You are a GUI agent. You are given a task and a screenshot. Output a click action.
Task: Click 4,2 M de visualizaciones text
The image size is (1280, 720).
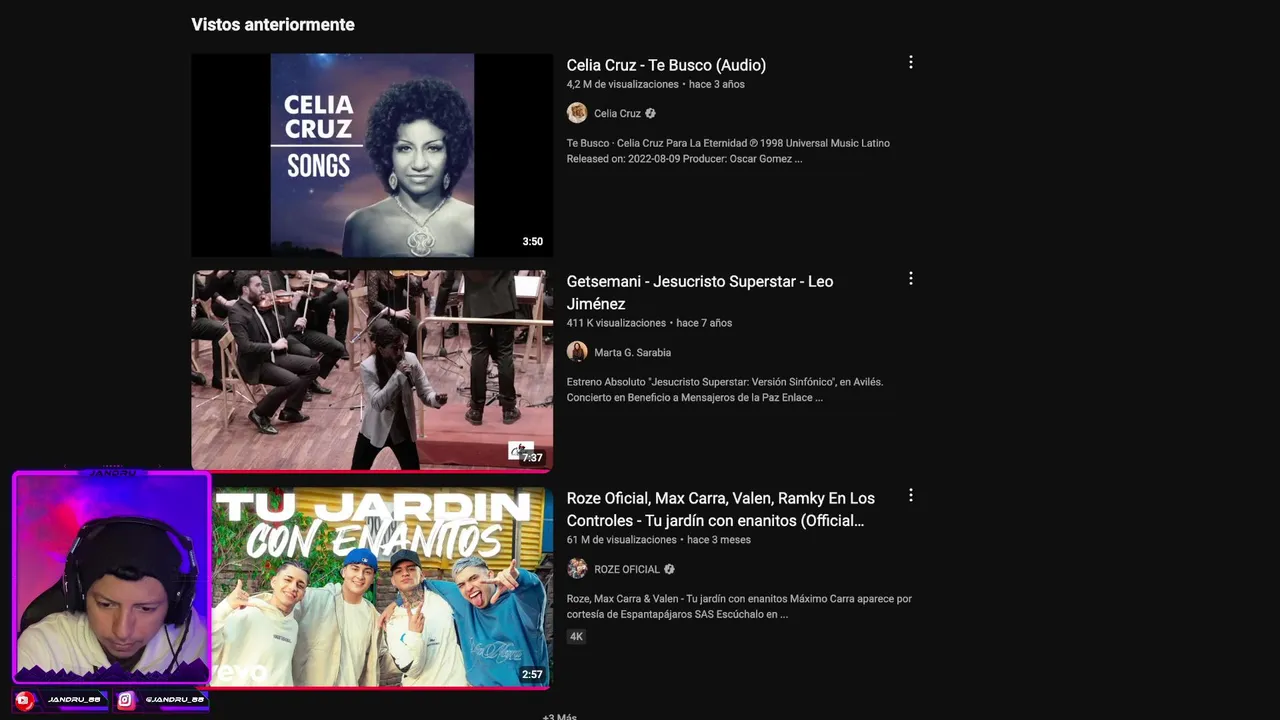click(x=622, y=84)
